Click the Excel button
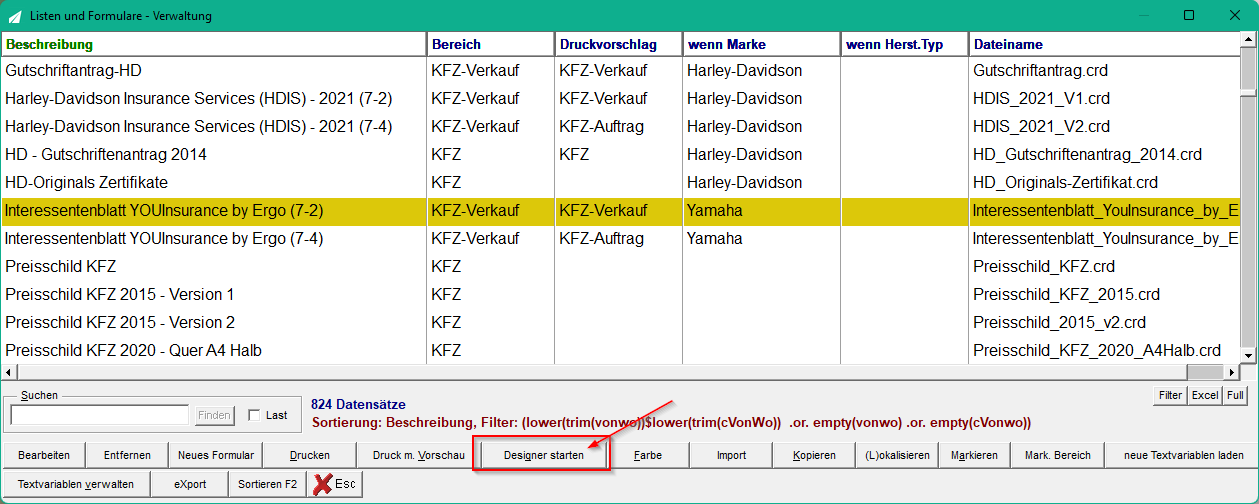Screen dimensions: 1259x504 [x=1205, y=395]
